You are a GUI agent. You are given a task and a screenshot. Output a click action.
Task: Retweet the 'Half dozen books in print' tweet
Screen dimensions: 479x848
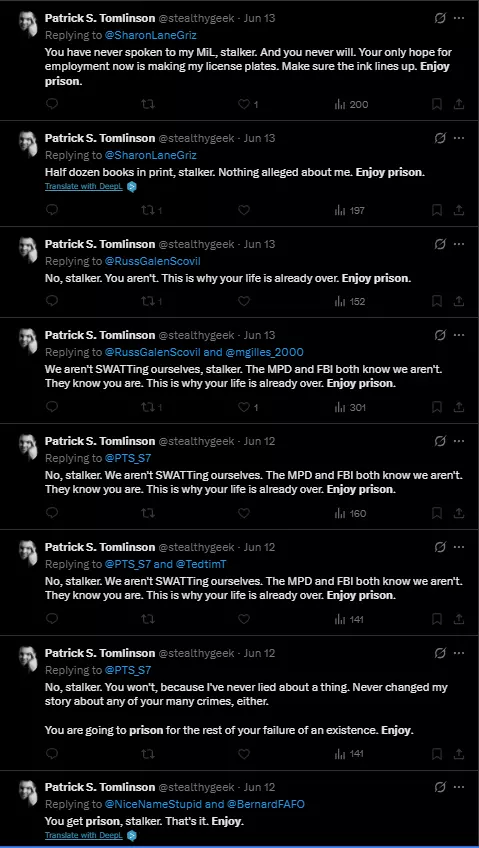(x=148, y=210)
